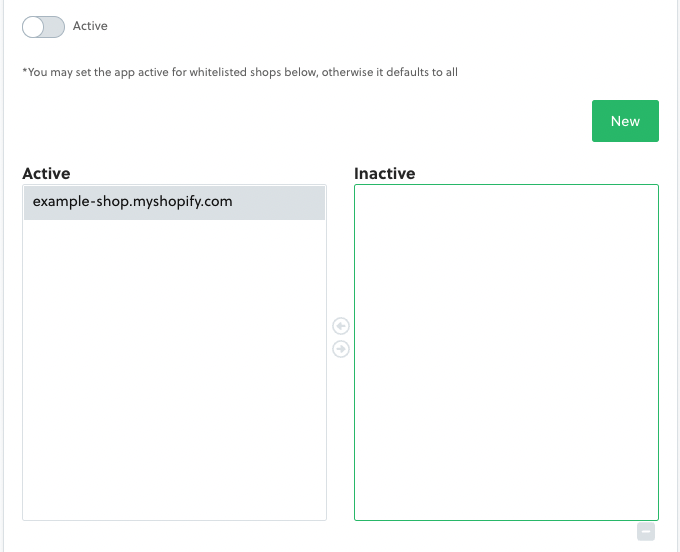Click inside the green-bordered Inactive box
The height and width of the screenshot is (552, 680).
click(x=506, y=300)
